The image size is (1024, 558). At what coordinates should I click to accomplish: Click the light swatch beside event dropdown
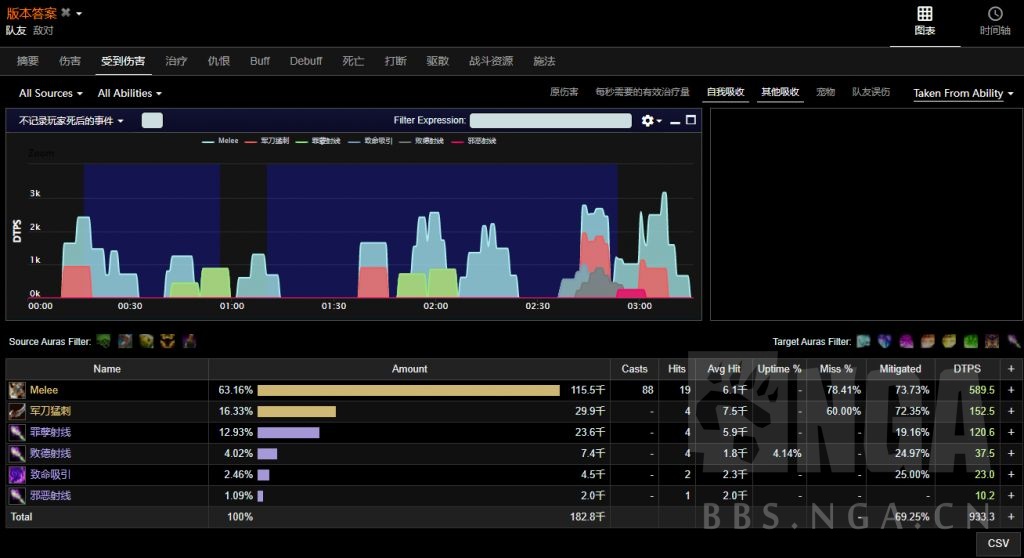(x=152, y=120)
